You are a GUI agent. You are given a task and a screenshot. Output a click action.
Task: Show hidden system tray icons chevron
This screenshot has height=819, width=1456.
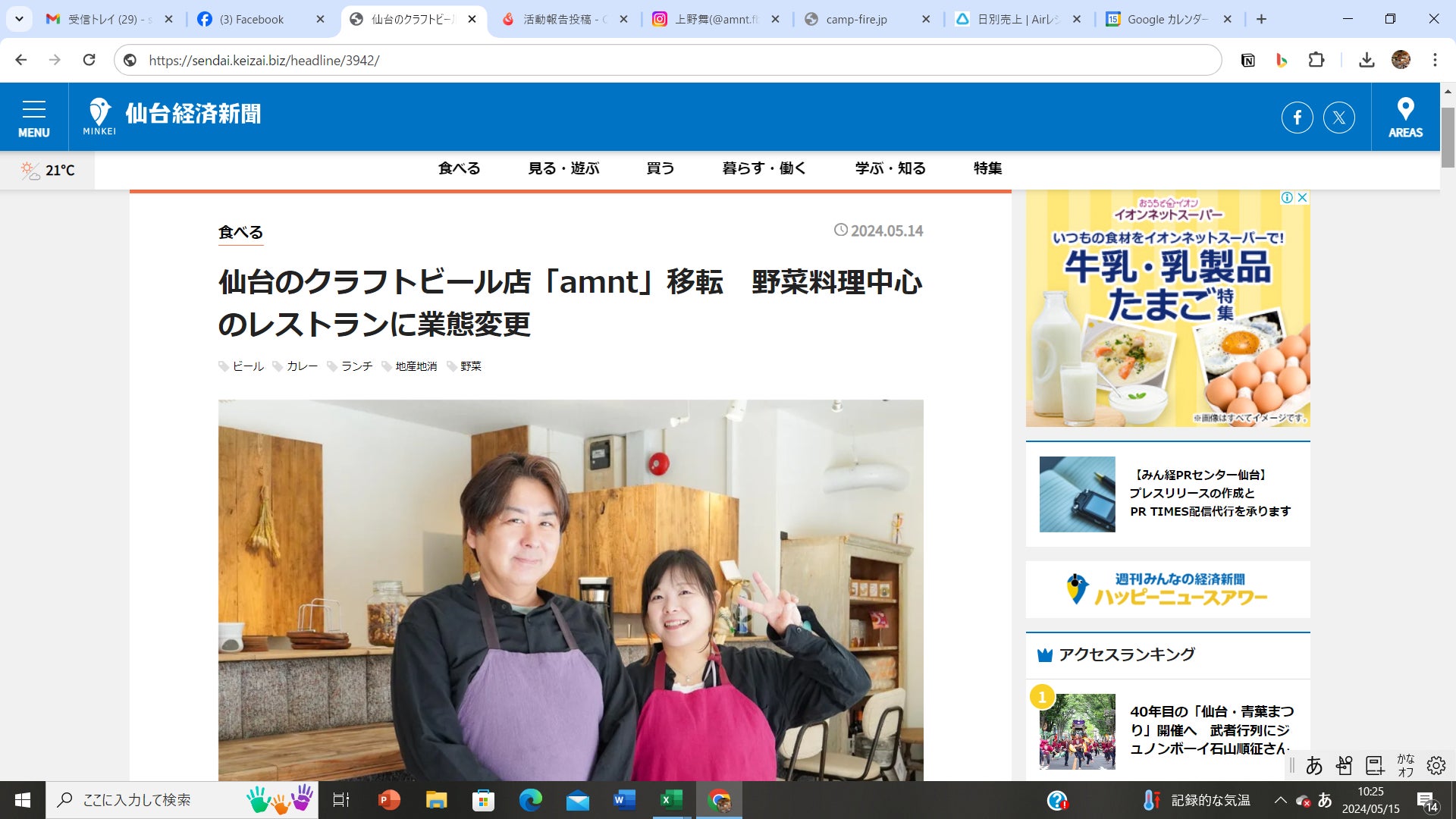[x=1280, y=800]
